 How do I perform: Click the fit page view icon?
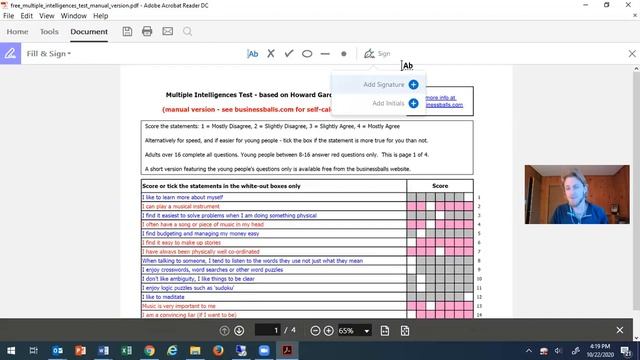pyautogui.click(x=384, y=331)
